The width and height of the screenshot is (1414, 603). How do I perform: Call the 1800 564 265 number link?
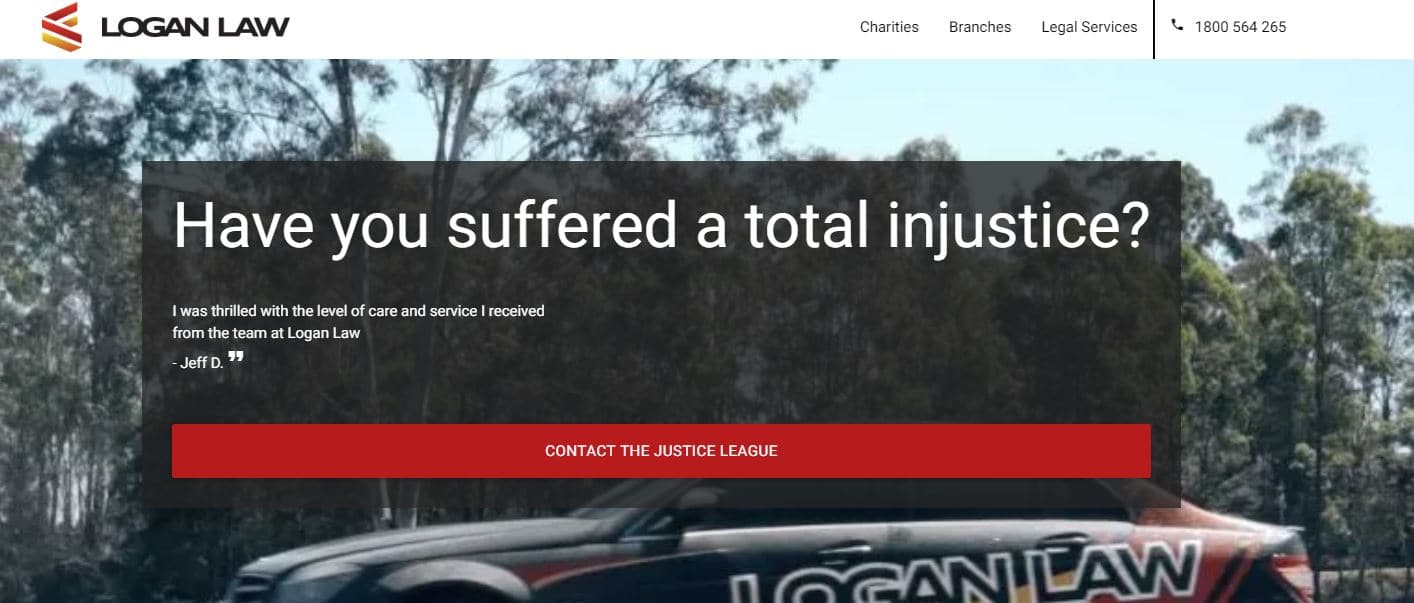[x=1240, y=27]
